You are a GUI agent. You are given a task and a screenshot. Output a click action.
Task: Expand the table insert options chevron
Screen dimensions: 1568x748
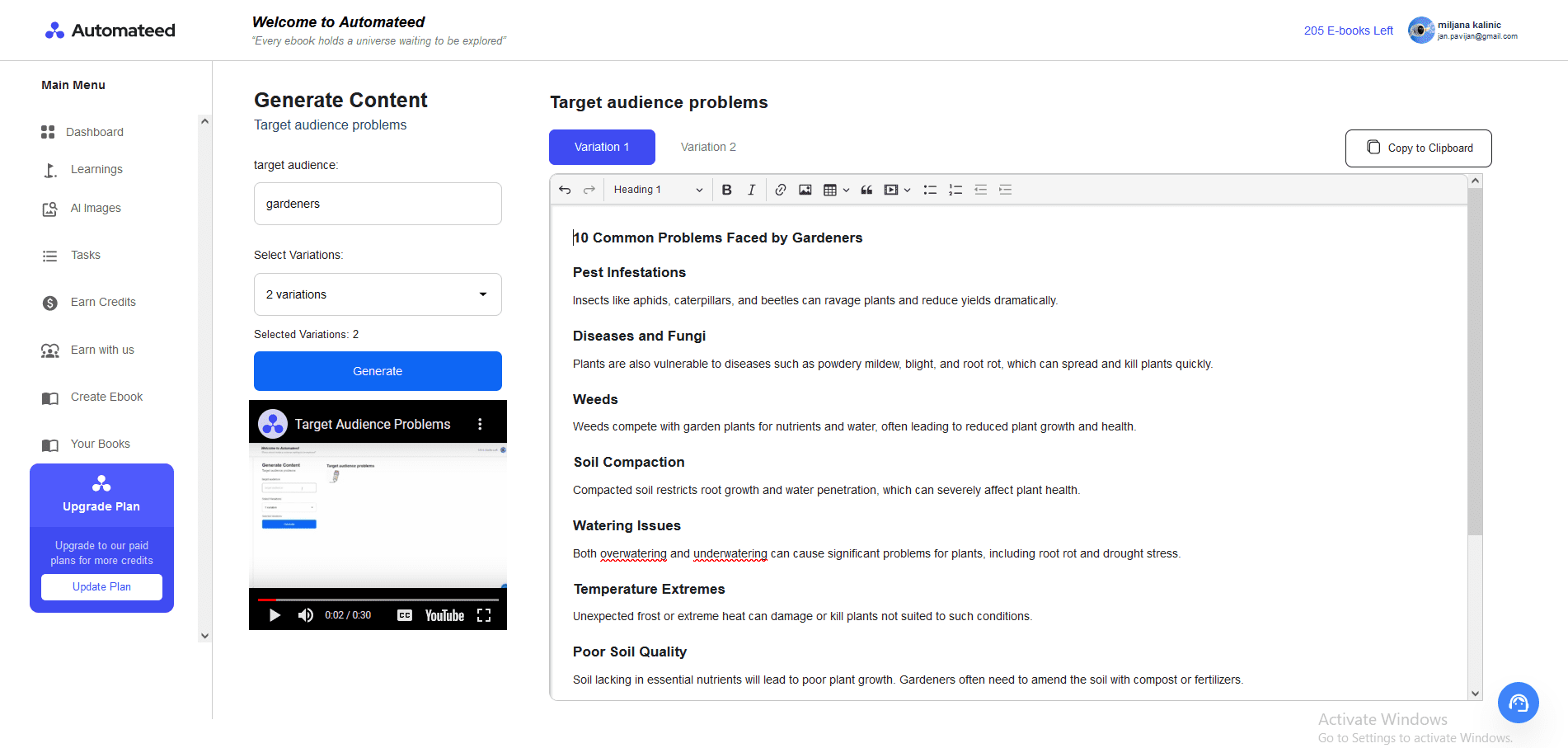click(847, 190)
